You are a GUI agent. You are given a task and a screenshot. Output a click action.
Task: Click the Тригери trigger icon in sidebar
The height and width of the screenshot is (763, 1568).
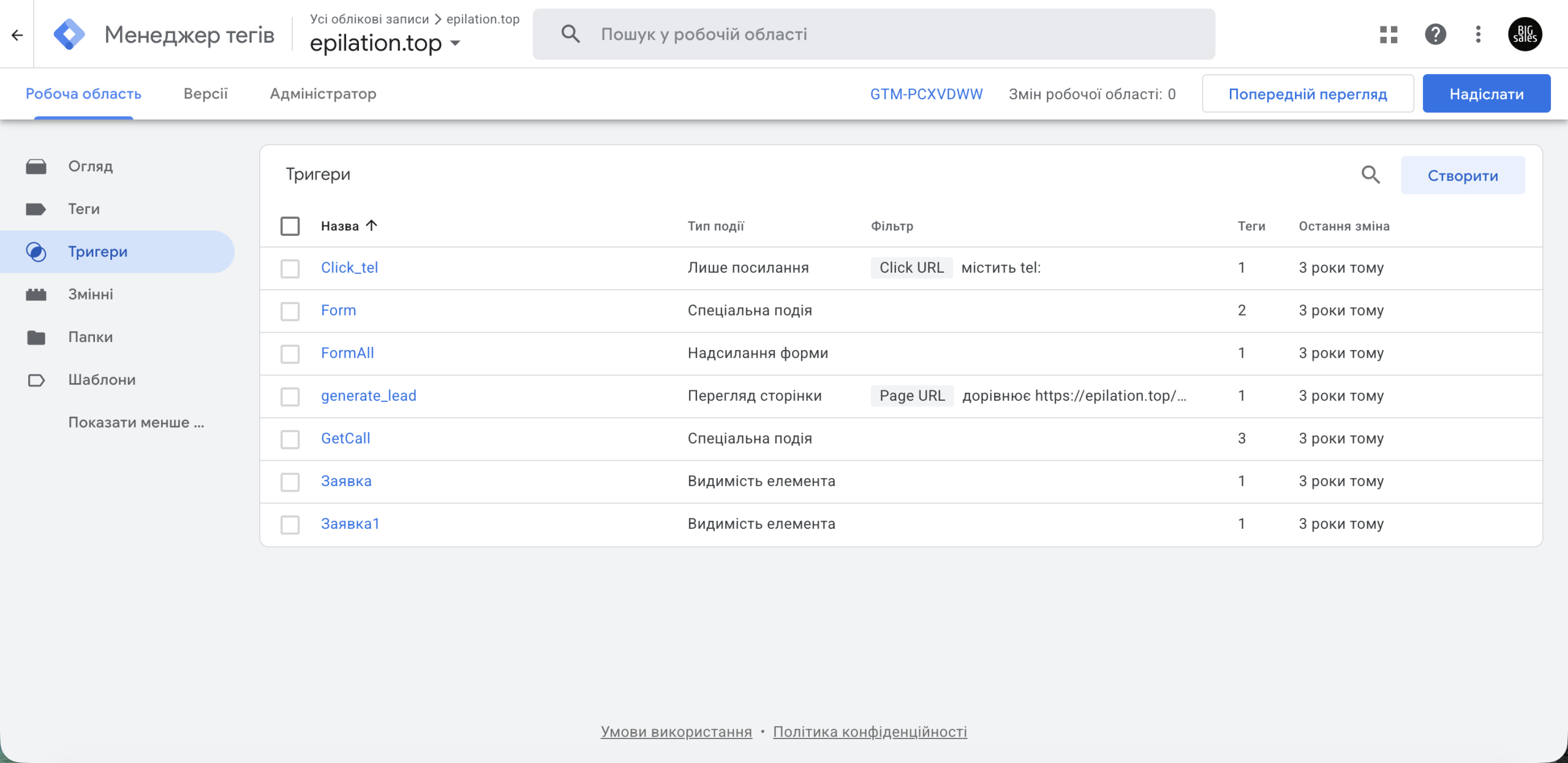(36, 252)
